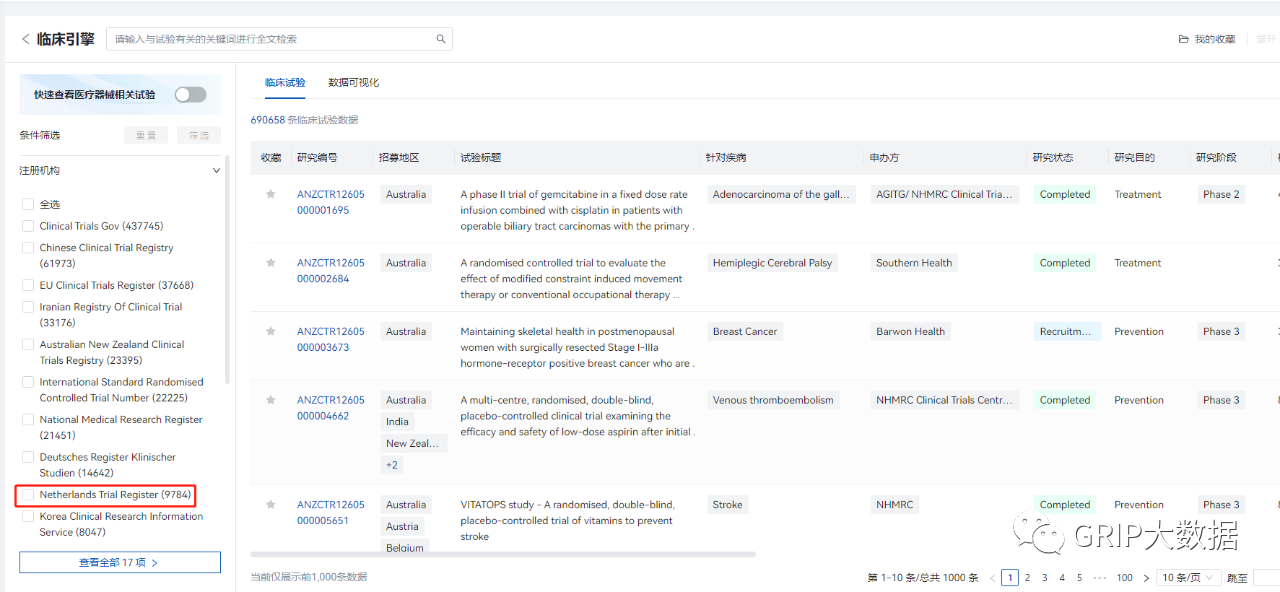
Task: Check EU Clinical Trials Register checkbox
Action: (28, 285)
